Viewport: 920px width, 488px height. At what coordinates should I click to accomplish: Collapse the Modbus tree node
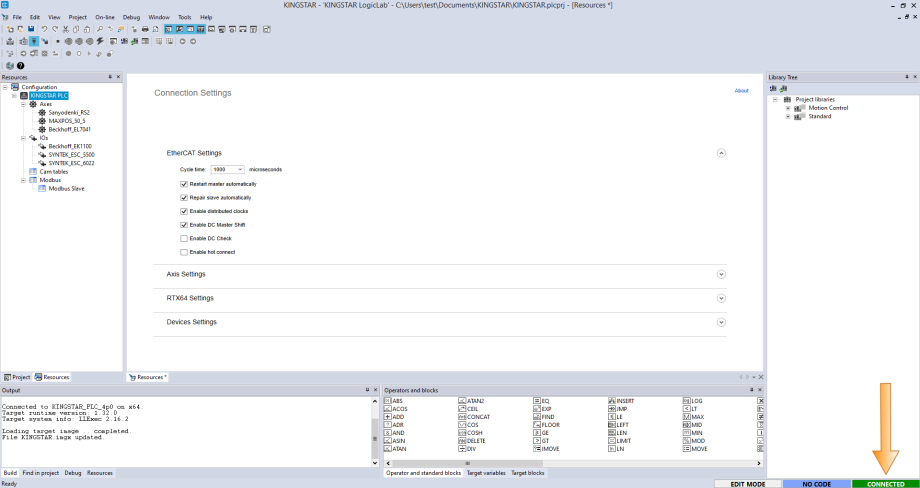23,180
